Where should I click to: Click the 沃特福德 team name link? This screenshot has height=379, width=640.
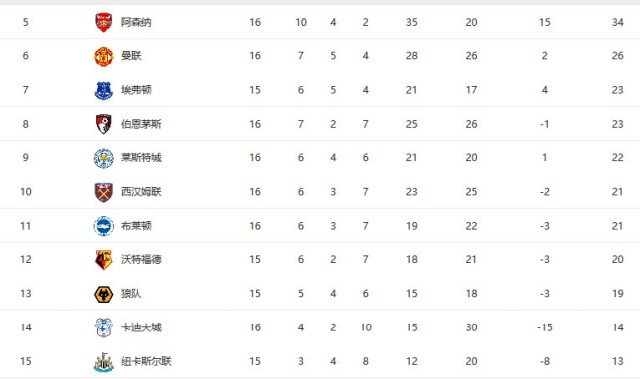[141, 259]
